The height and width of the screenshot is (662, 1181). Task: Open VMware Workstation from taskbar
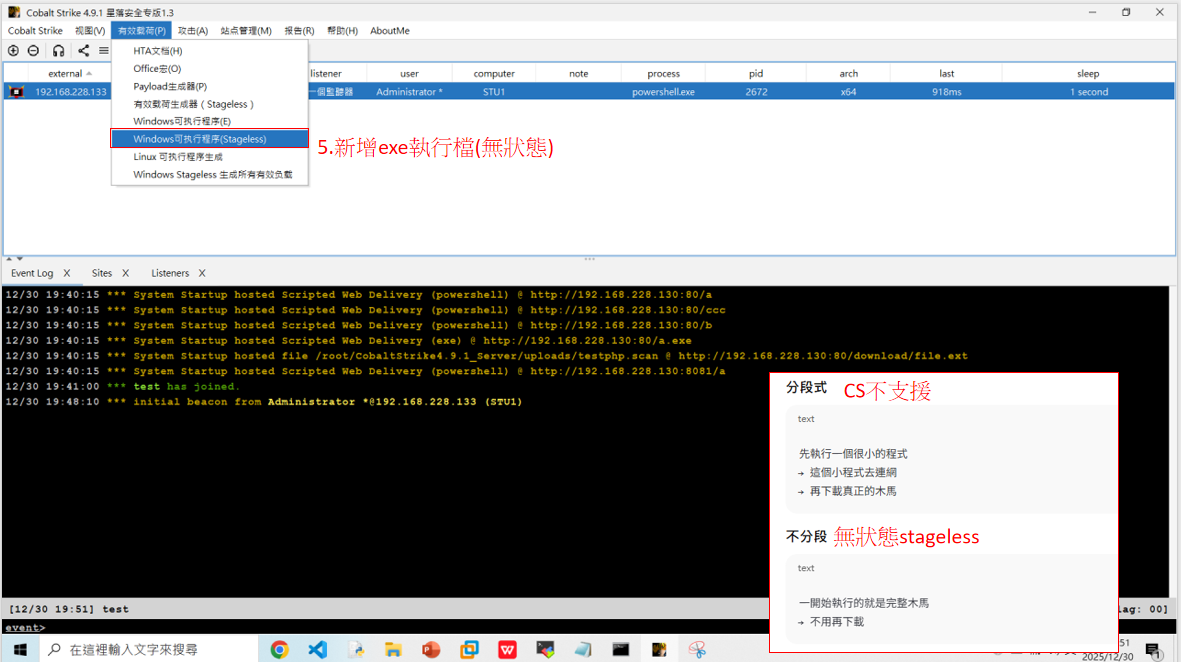(469, 649)
